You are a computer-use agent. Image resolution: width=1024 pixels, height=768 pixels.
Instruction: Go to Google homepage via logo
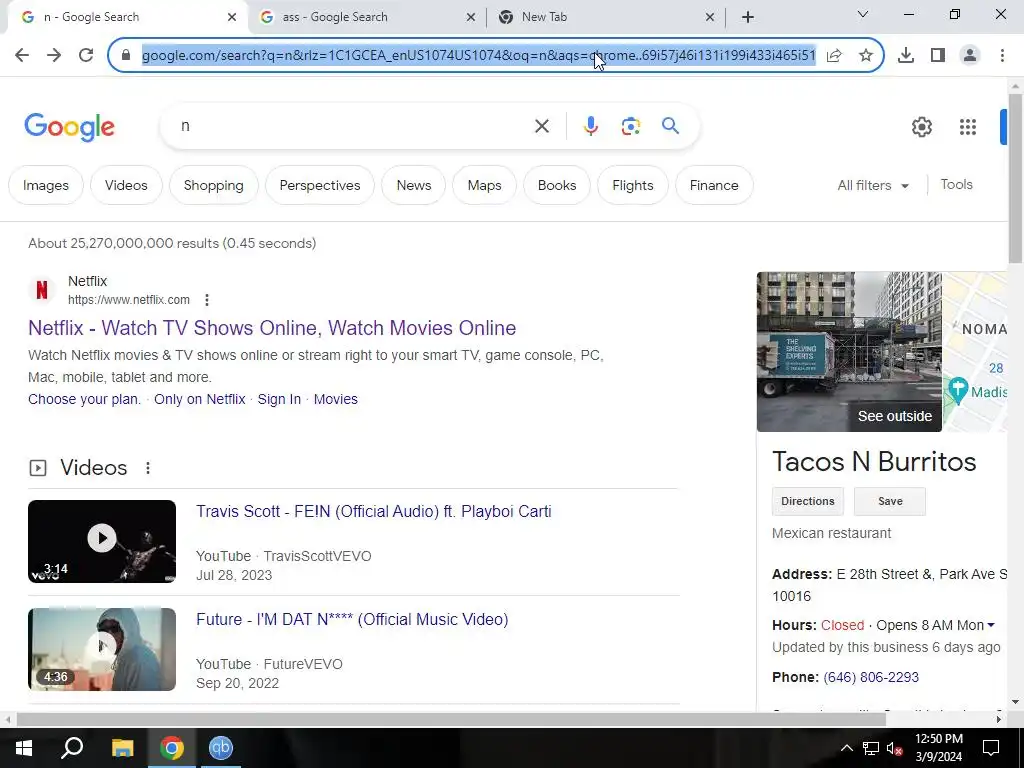(x=69, y=127)
